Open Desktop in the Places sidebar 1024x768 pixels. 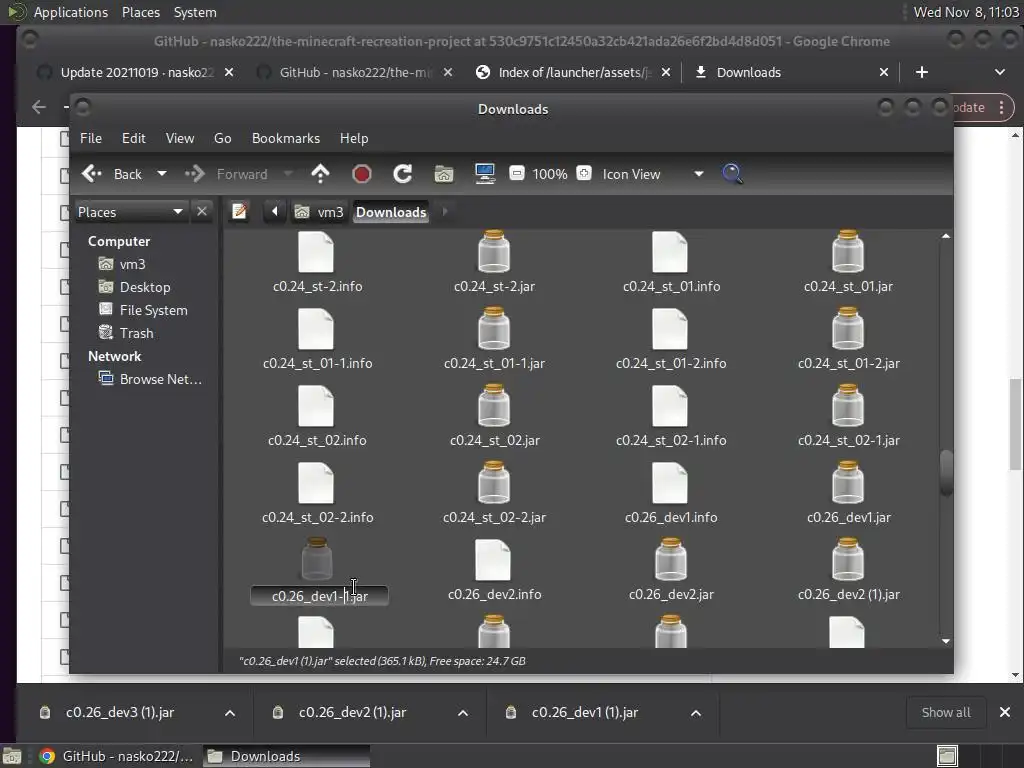click(x=144, y=287)
